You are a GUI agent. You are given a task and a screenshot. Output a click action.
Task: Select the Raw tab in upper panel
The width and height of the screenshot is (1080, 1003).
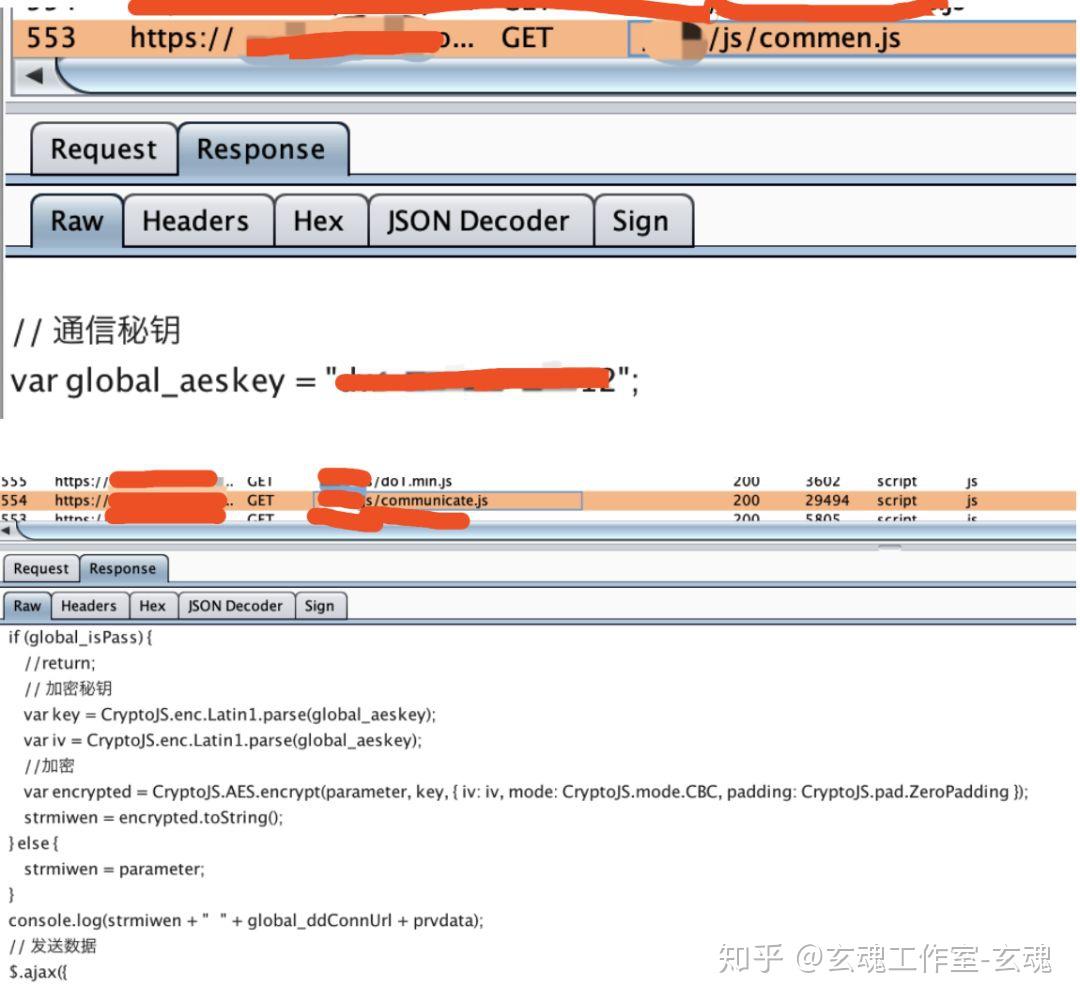(77, 221)
